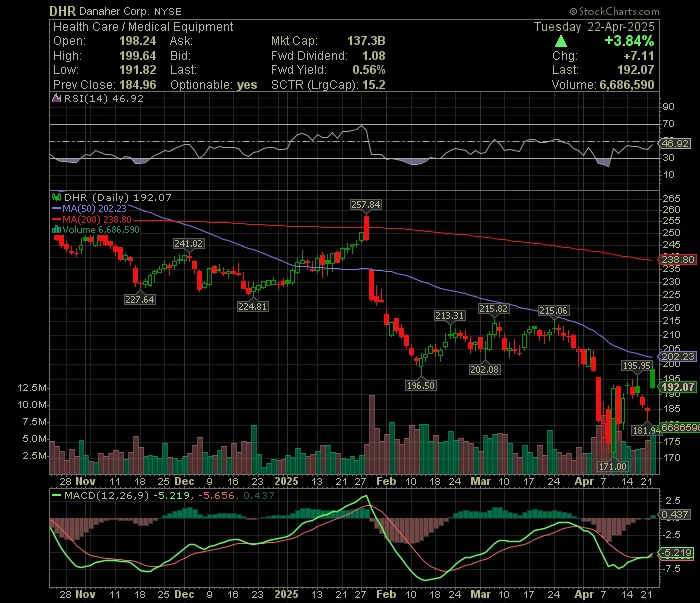Click the High value 199.64
This screenshot has width=700, height=603.
[138, 56]
